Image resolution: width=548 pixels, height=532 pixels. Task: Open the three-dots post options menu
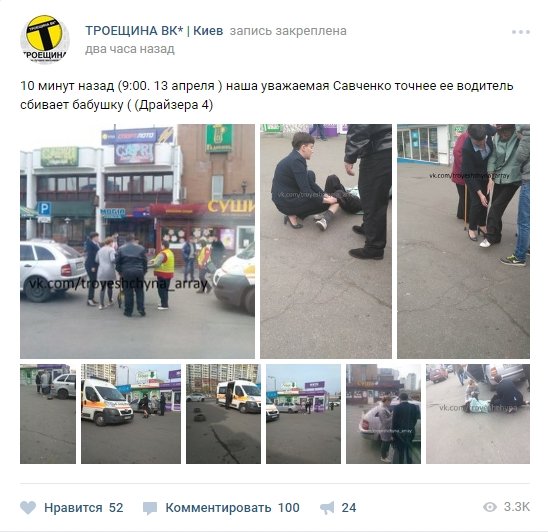[521, 32]
